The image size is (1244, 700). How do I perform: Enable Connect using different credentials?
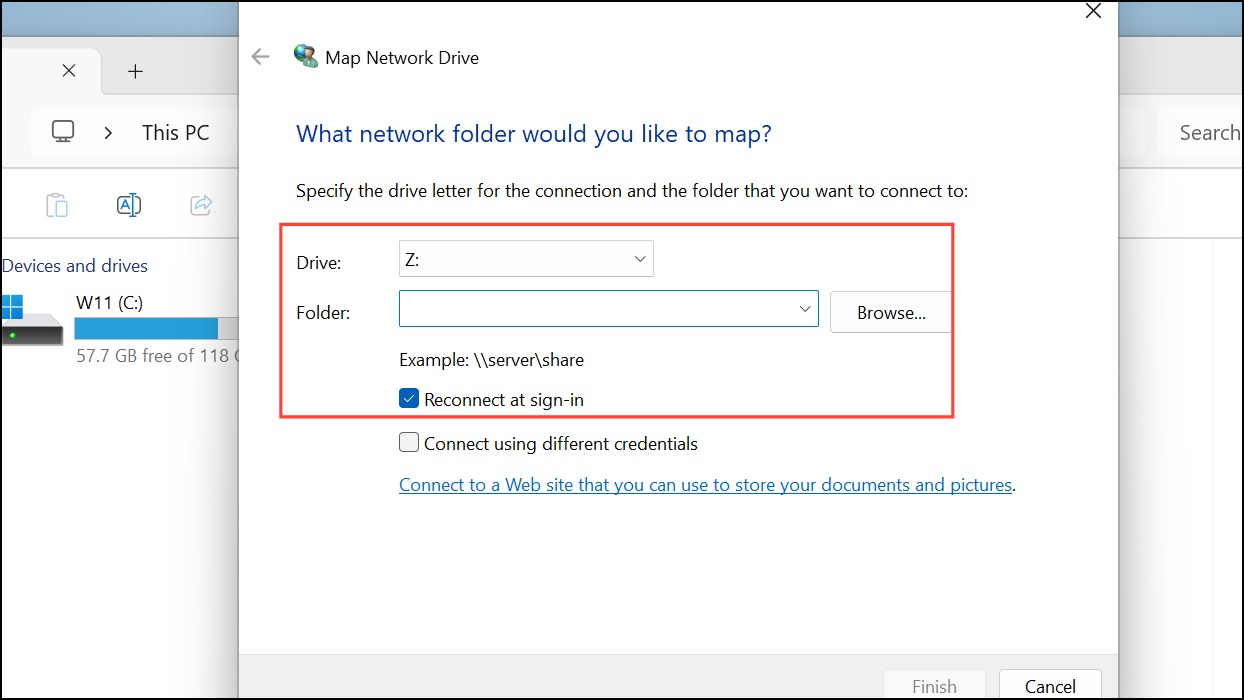(x=409, y=443)
